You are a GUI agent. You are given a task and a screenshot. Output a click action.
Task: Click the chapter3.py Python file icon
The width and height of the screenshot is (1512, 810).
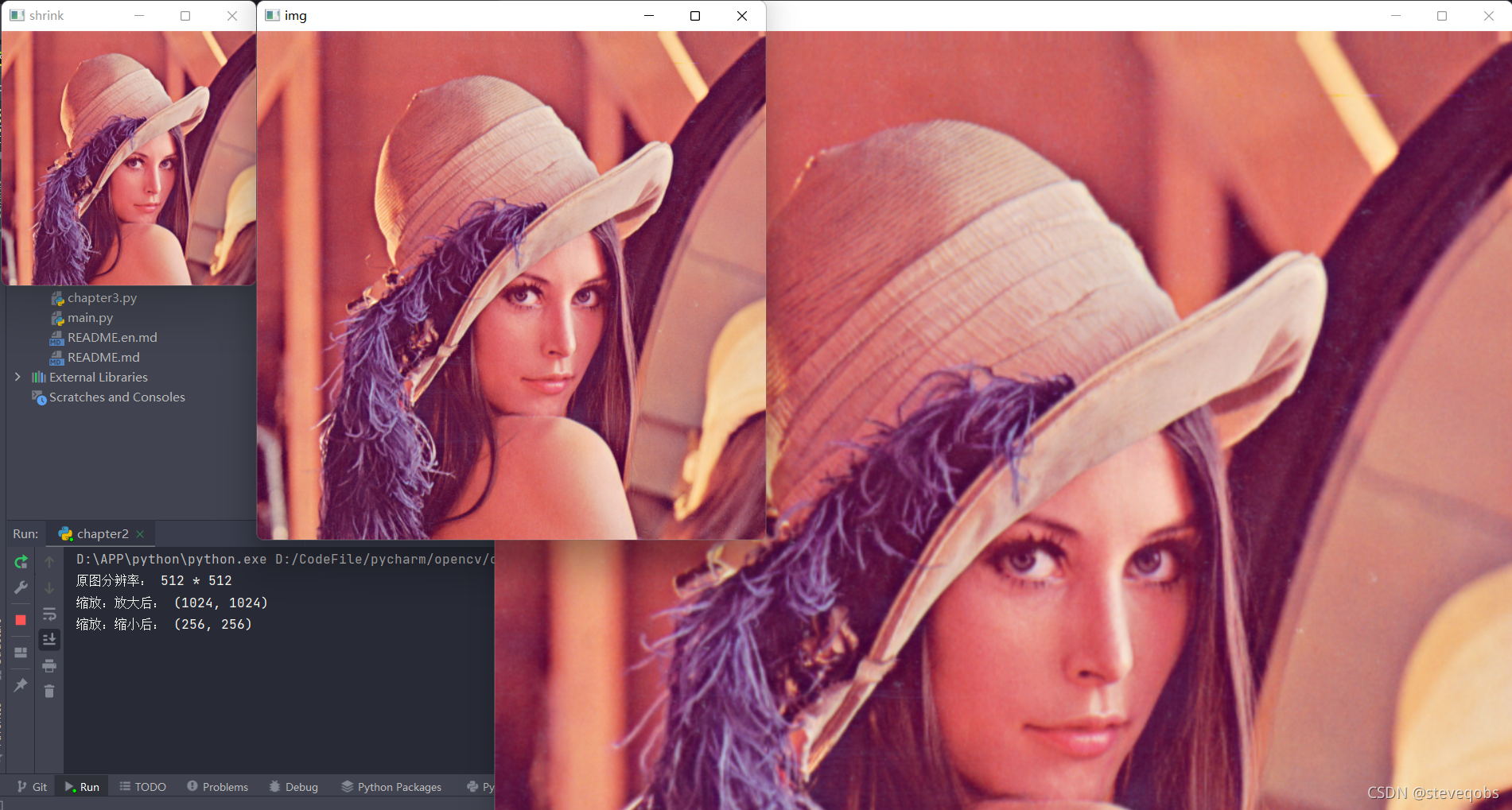click(57, 298)
